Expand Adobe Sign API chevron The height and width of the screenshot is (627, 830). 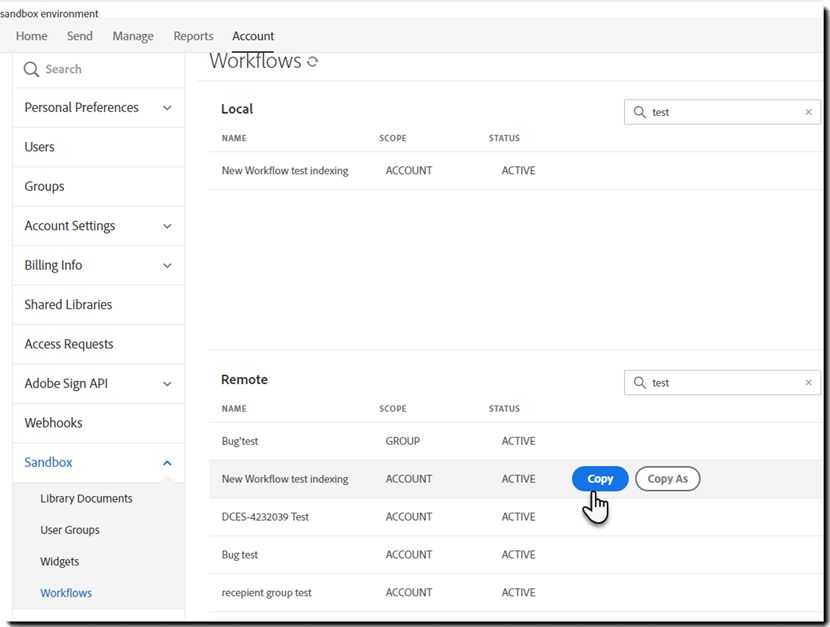(x=167, y=384)
